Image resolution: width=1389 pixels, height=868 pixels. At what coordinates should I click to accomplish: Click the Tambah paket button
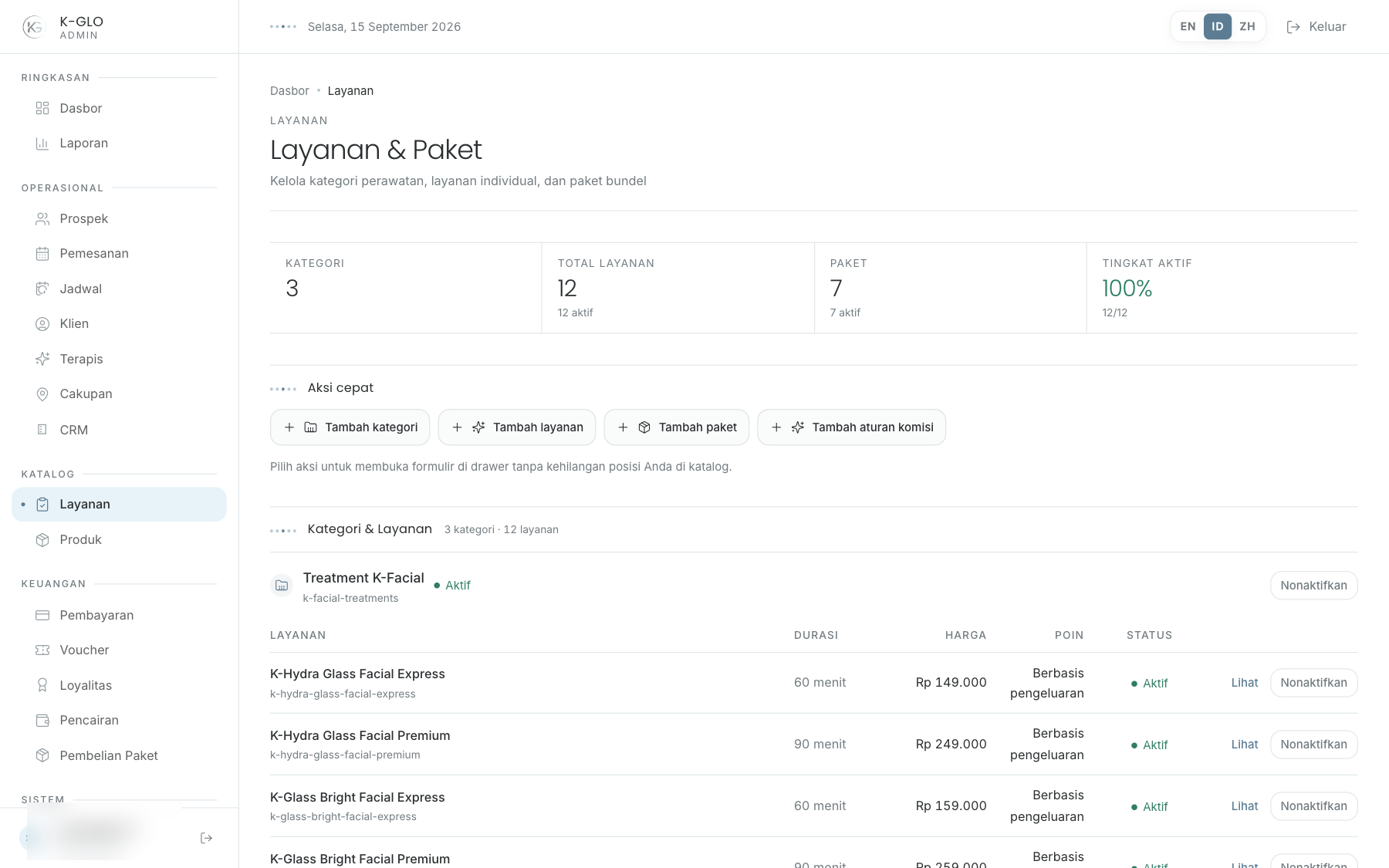click(677, 427)
